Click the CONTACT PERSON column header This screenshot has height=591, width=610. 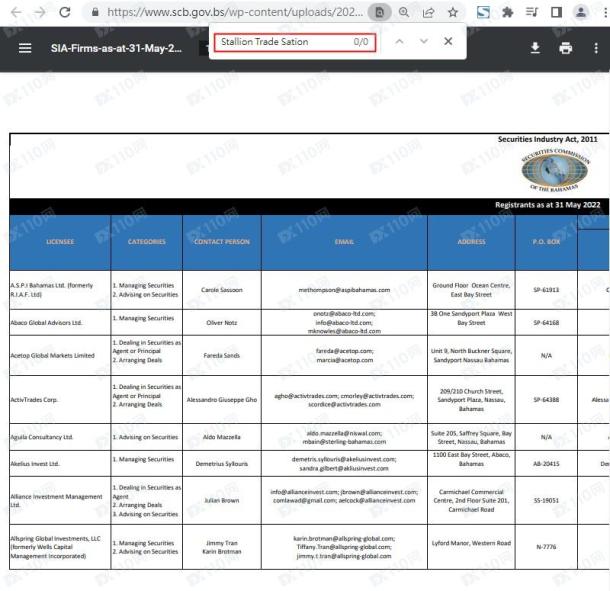(222, 242)
